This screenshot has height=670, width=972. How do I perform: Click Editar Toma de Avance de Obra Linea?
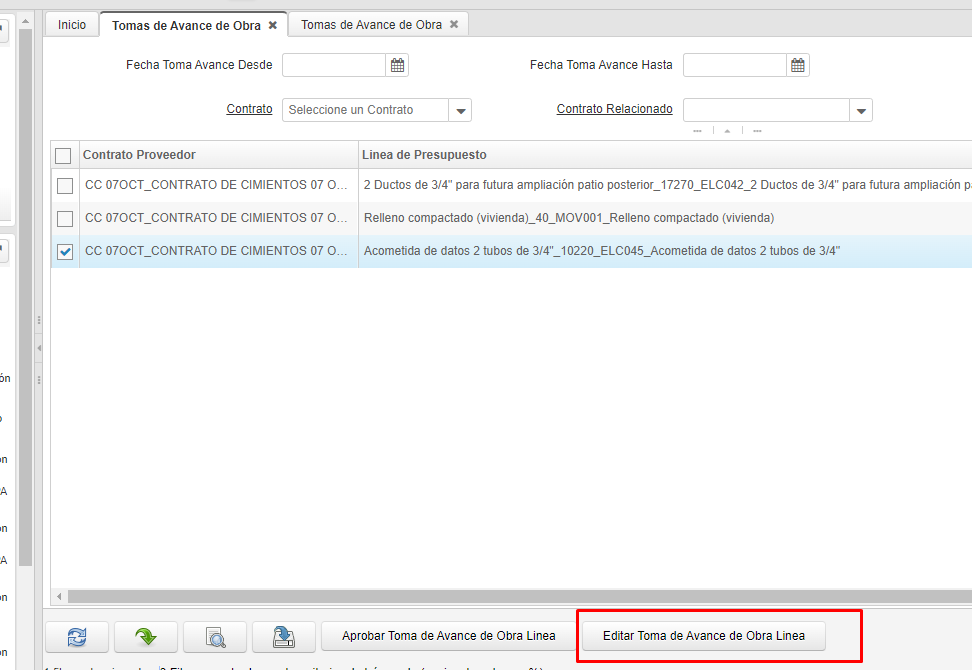[x=704, y=636]
